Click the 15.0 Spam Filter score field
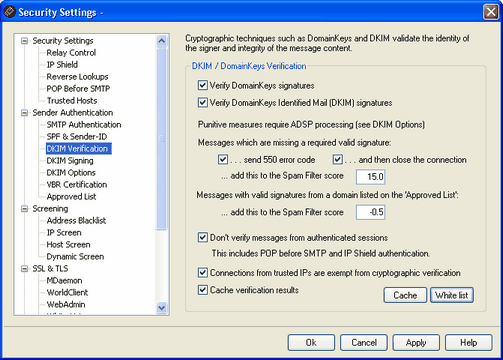The width and height of the screenshot is (503, 360). tap(371, 177)
